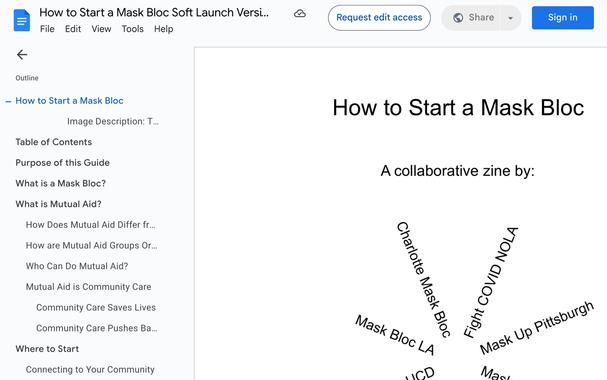Open the Edit menu

coord(73,29)
